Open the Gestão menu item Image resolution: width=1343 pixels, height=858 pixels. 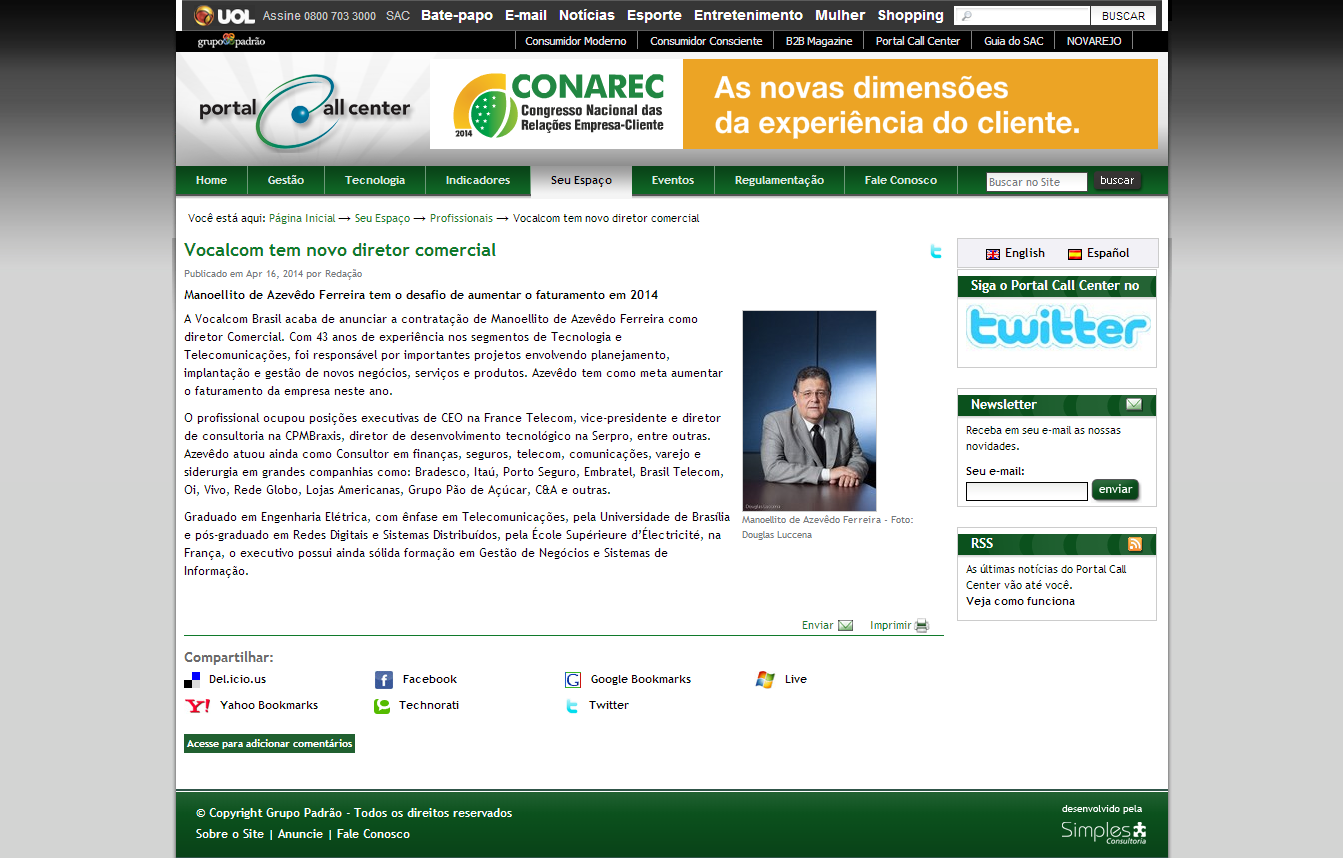(286, 180)
